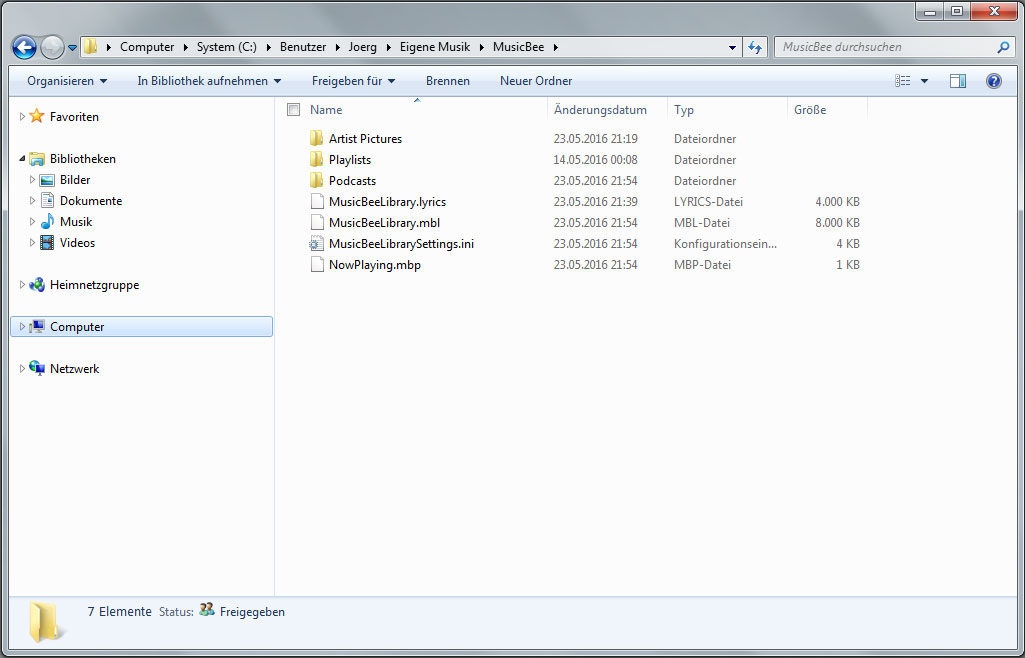Open Help via the question mark icon
This screenshot has height=658, width=1025.
[994, 81]
